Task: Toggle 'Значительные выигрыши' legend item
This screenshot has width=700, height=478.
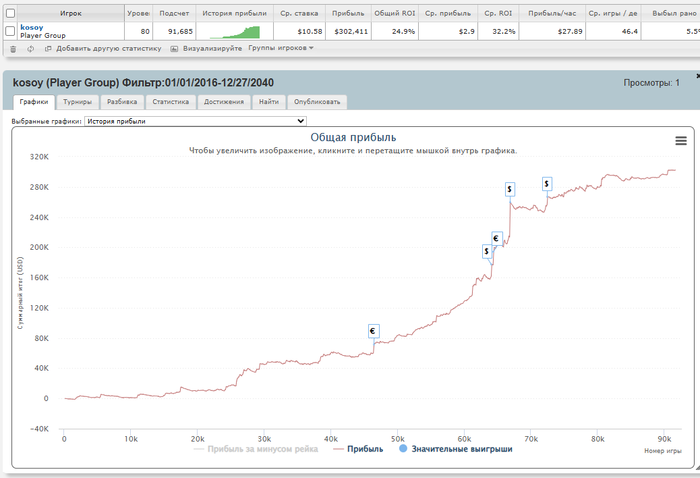Action: (x=455, y=449)
